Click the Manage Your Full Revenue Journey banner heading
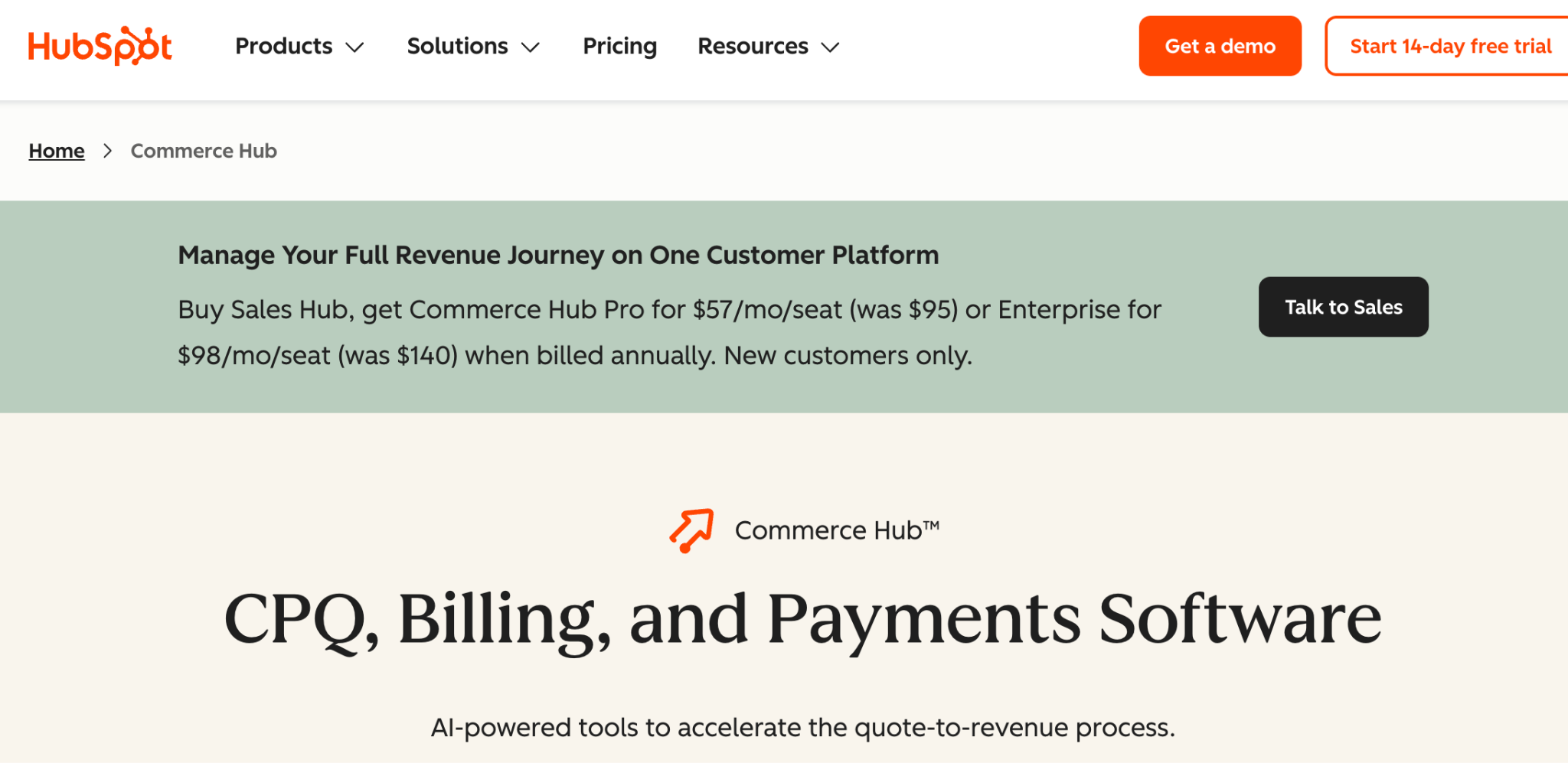The height and width of the screenshot is (763, 1568). pos(558,255)
